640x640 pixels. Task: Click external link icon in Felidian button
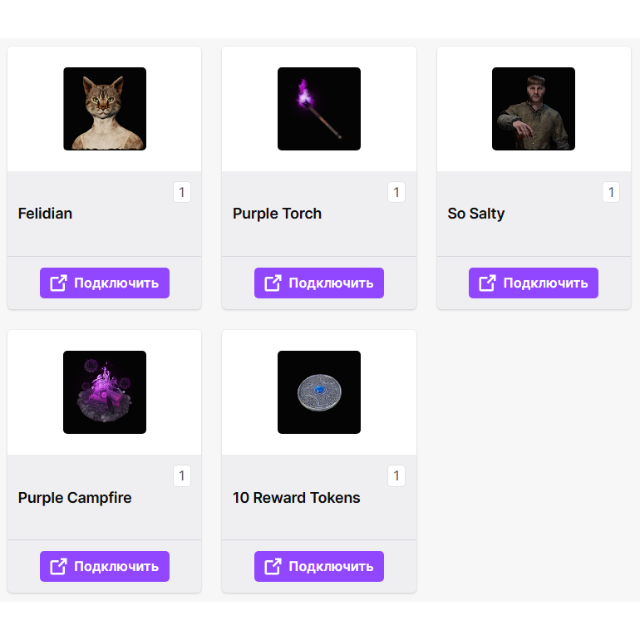pos(59,283)
